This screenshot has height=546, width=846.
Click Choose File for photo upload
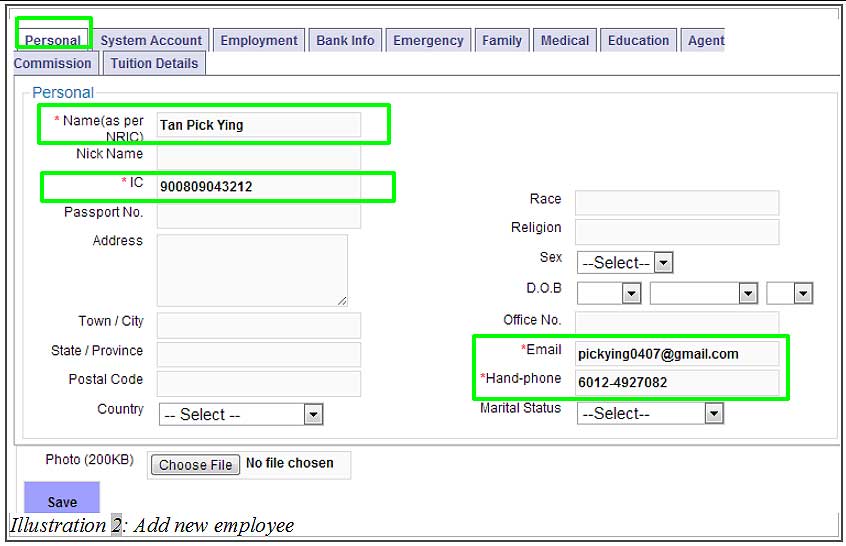coord(196,464)
